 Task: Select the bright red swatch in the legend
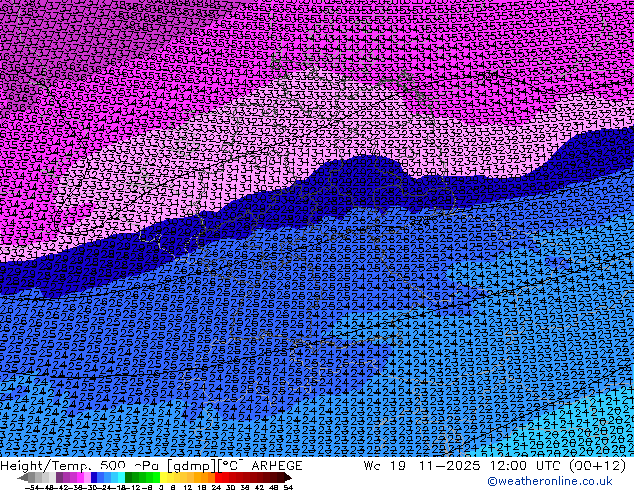point(218,478)
